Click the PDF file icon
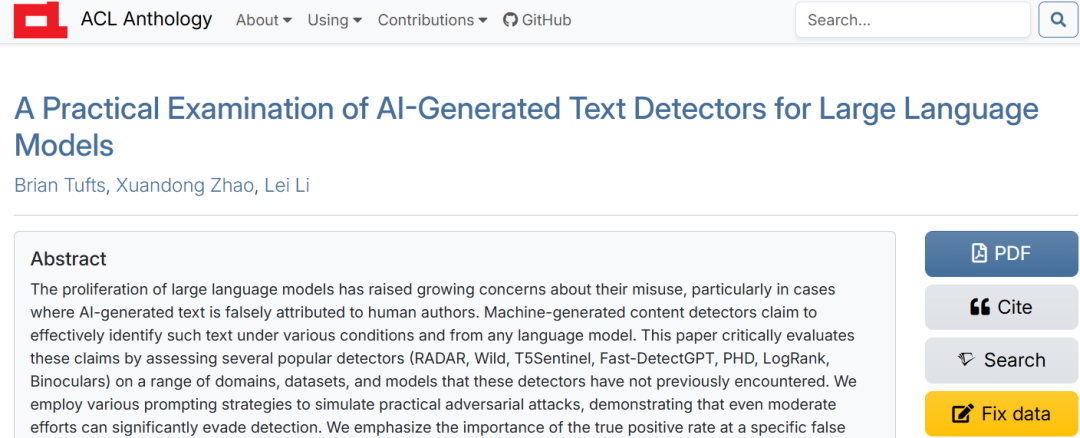Screen dimensions: 1080x438 (x=979, y=253)
